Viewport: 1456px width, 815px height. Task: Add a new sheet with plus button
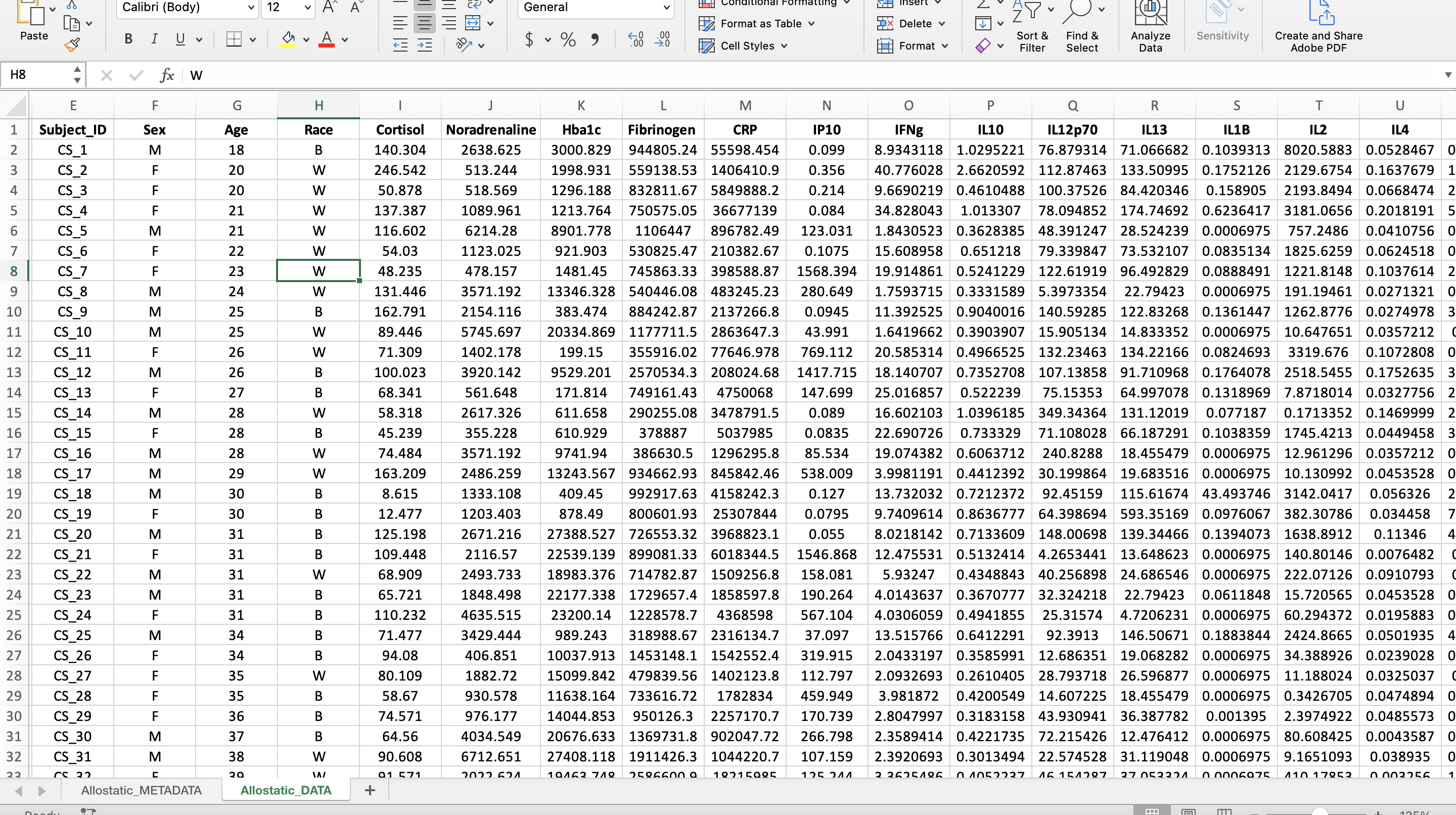click(370, 790)
